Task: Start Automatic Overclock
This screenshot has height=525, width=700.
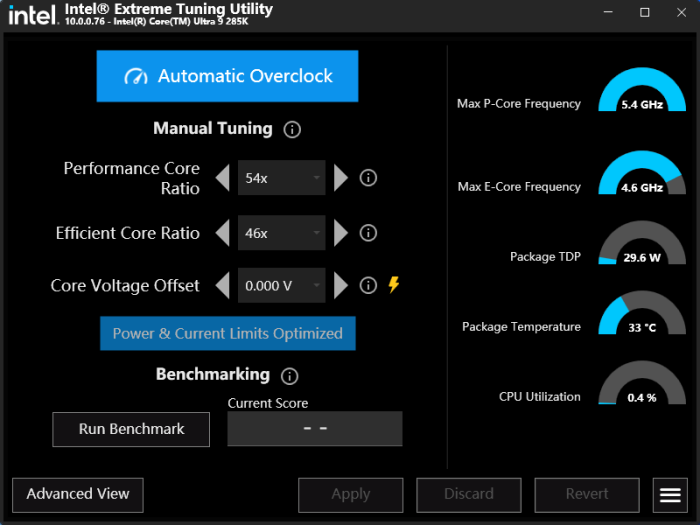Action: [227, 76]
